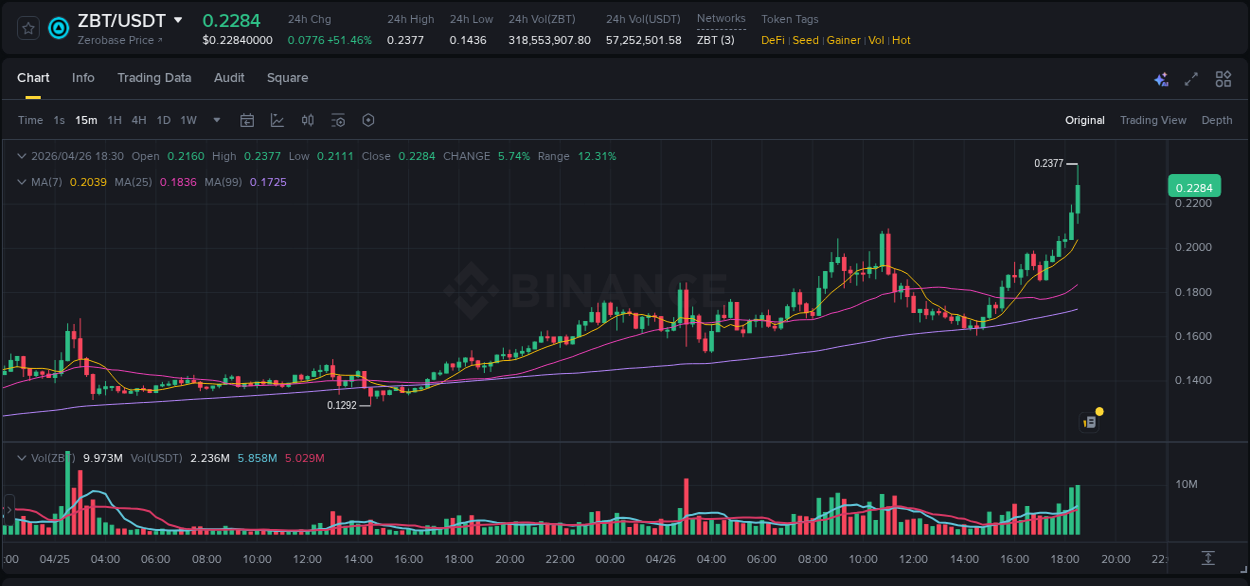Image resolution: width=1250 pixels, height=586 pixels.
Task: Expand chart to fullscreen with diagonal arrows icon
Action: point(1191,78)
